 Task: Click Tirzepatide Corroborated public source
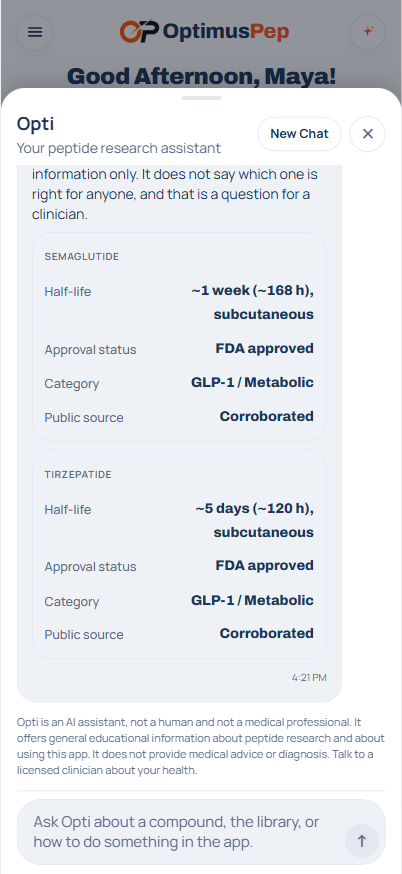coord(267,633)
